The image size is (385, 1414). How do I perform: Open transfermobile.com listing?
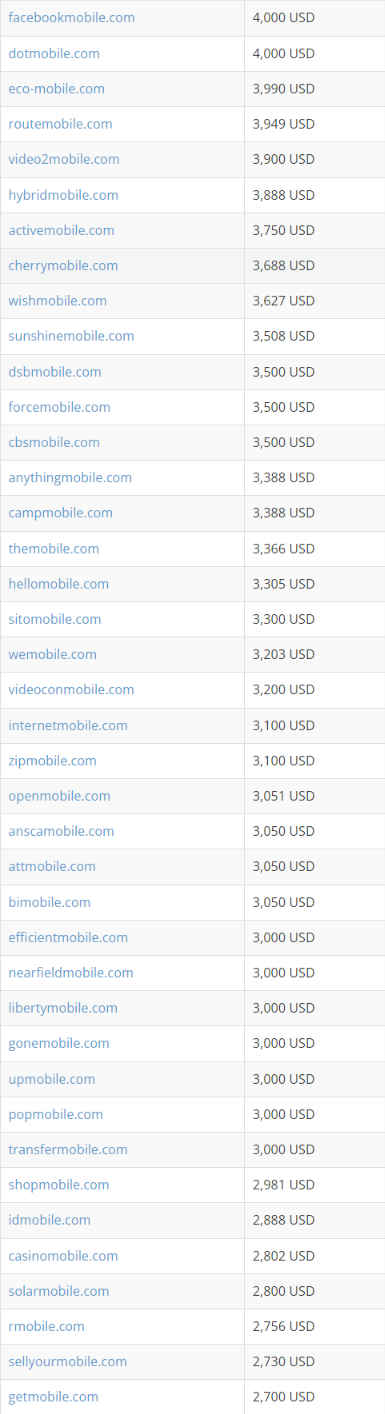pos(68,1149)
